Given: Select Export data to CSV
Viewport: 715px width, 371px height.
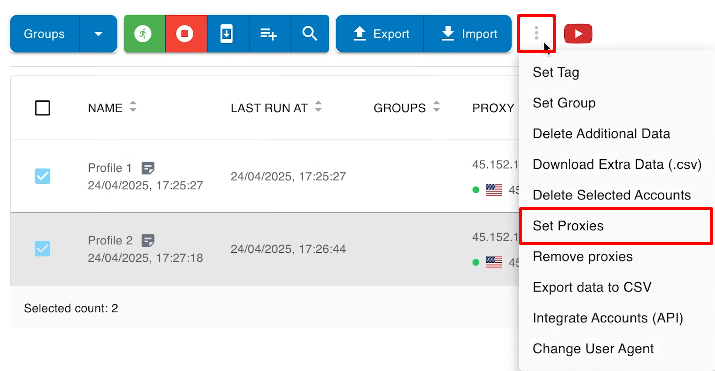Looking at the screenshot, I should pos(592,287).
